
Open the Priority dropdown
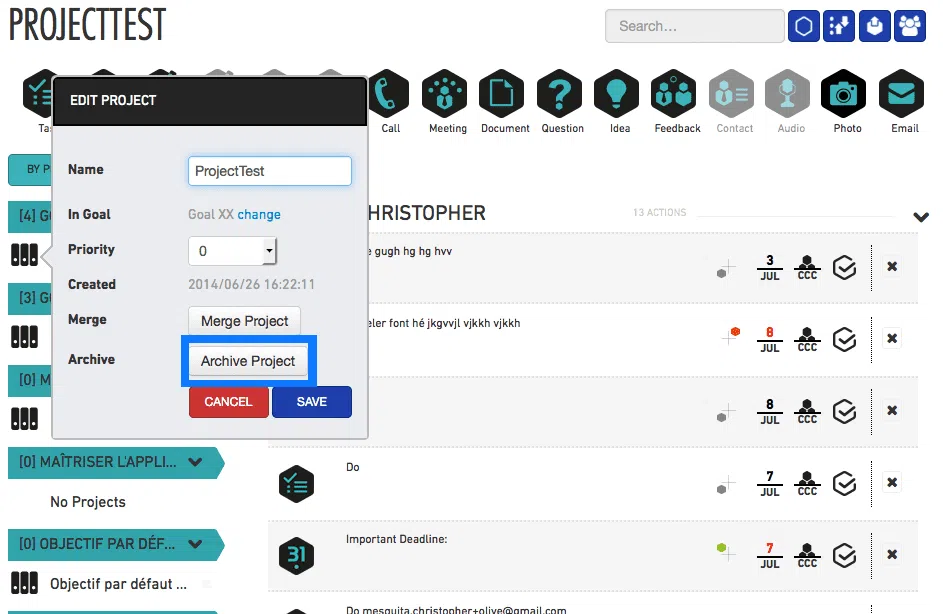(269, 250)
